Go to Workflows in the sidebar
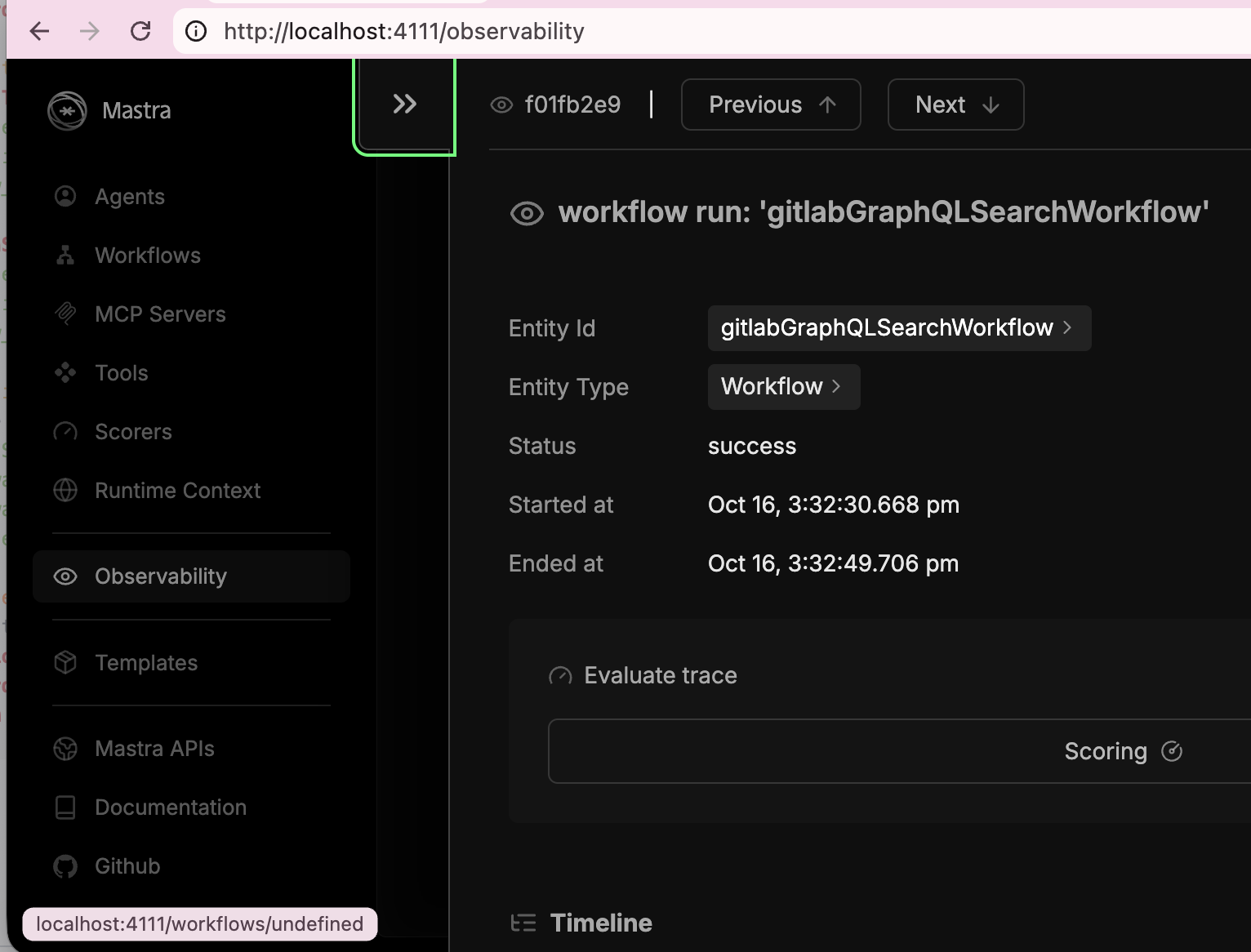1251x952 pixels. 148,256
